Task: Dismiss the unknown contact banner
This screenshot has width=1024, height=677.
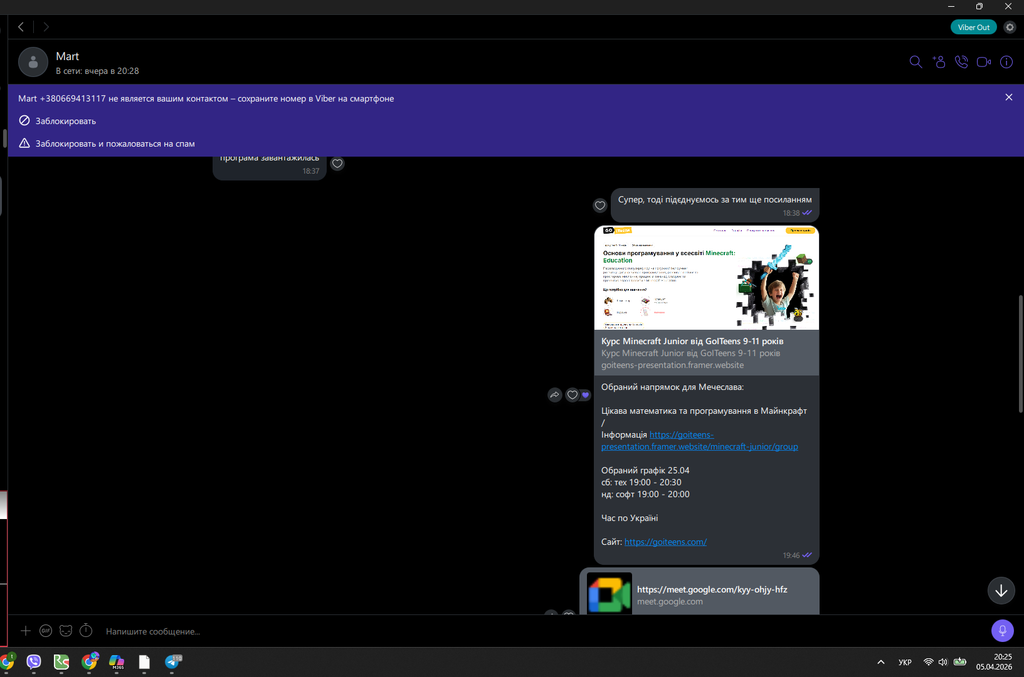Action: click(1008, 97)
